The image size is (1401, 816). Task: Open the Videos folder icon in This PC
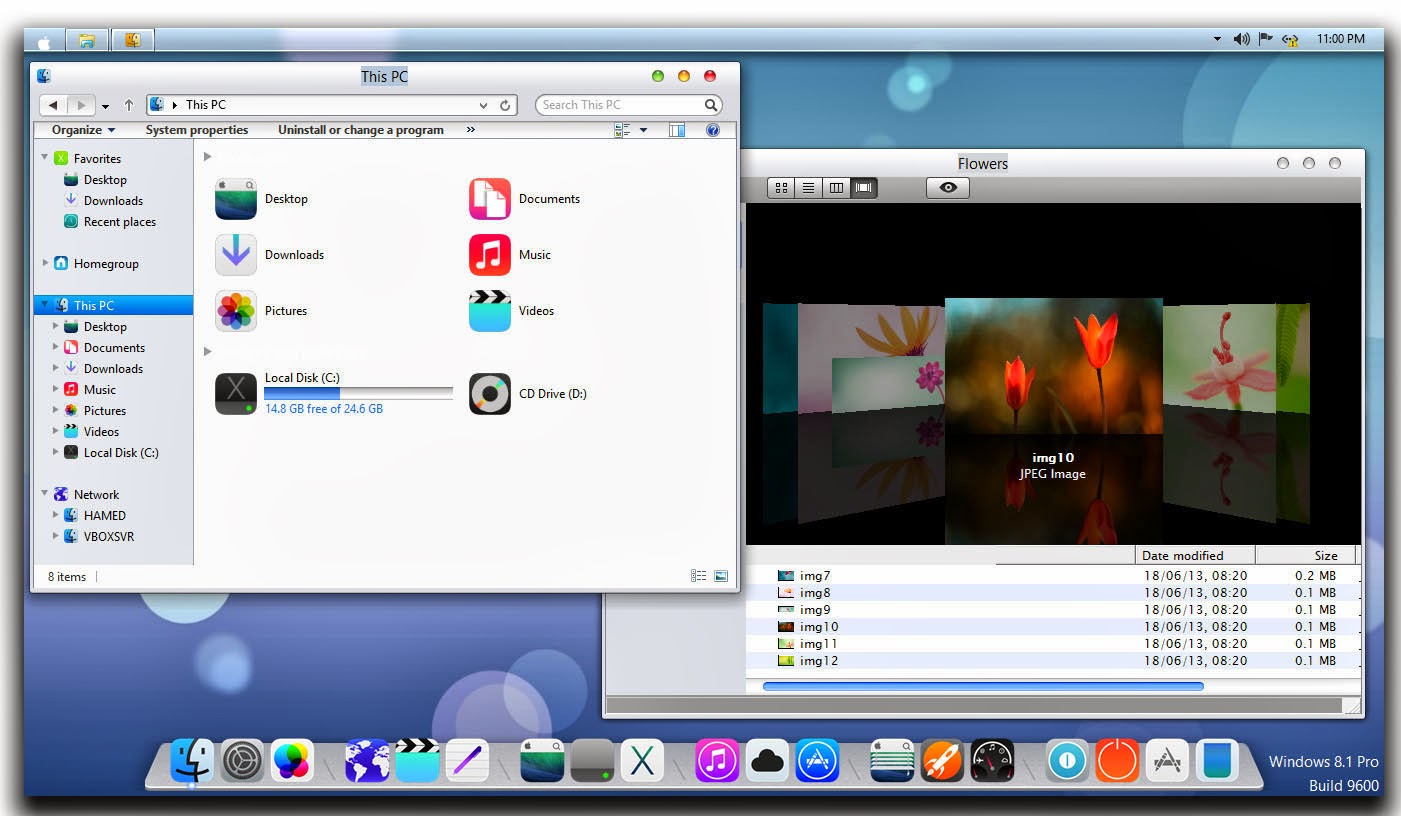point(490,311)
